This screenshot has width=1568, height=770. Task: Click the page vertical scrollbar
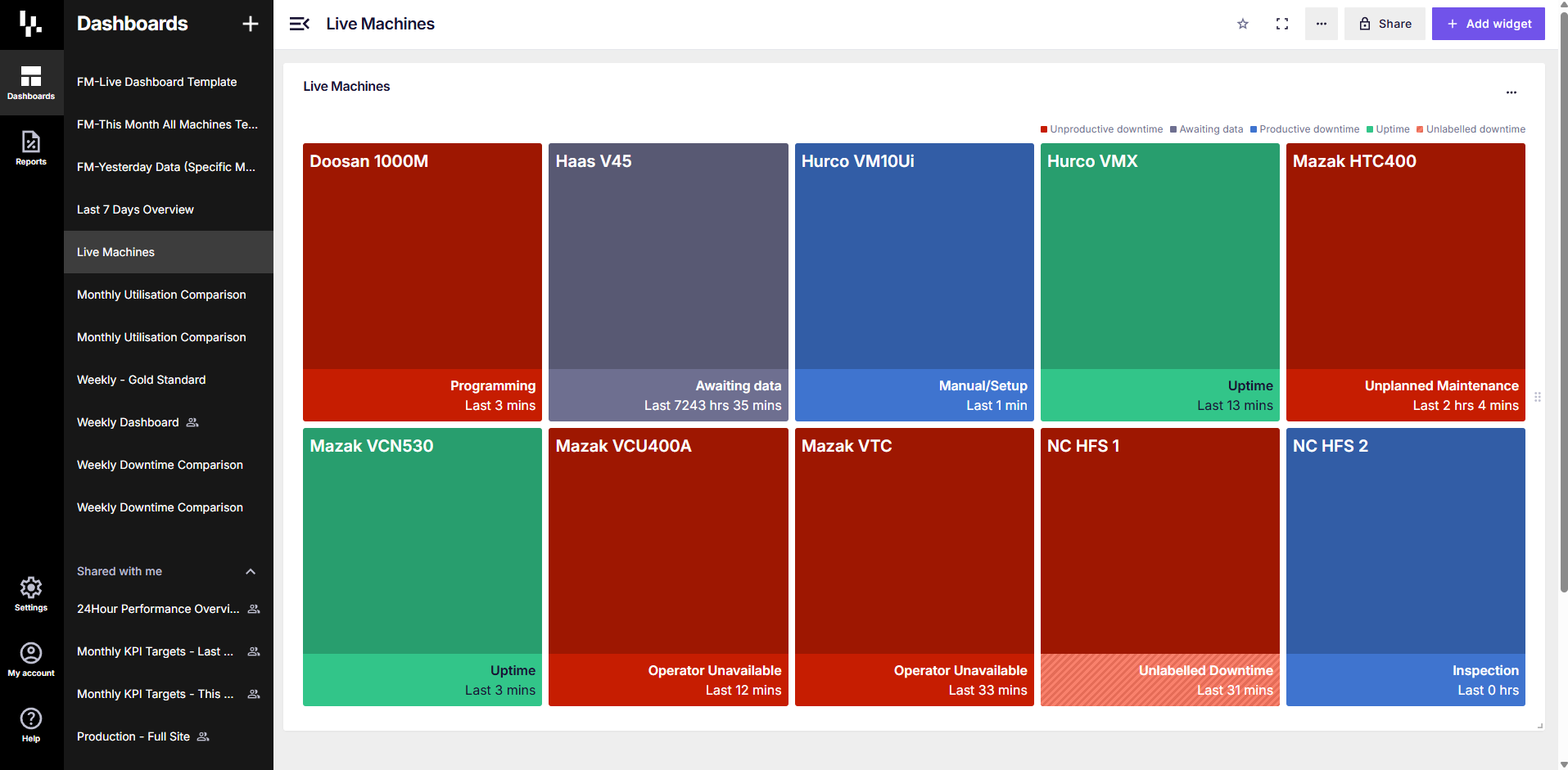[1564, 303]
